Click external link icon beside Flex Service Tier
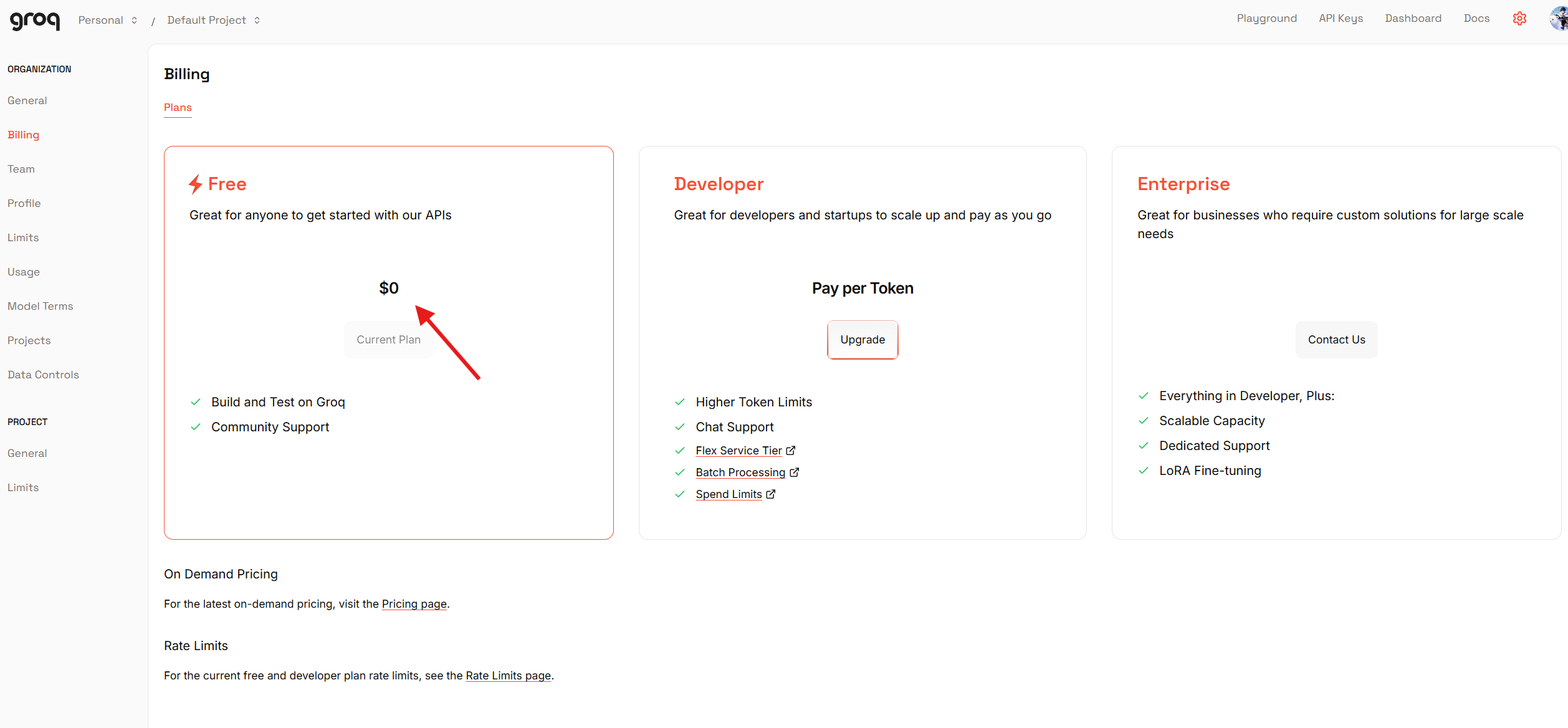 click(791, 450)
